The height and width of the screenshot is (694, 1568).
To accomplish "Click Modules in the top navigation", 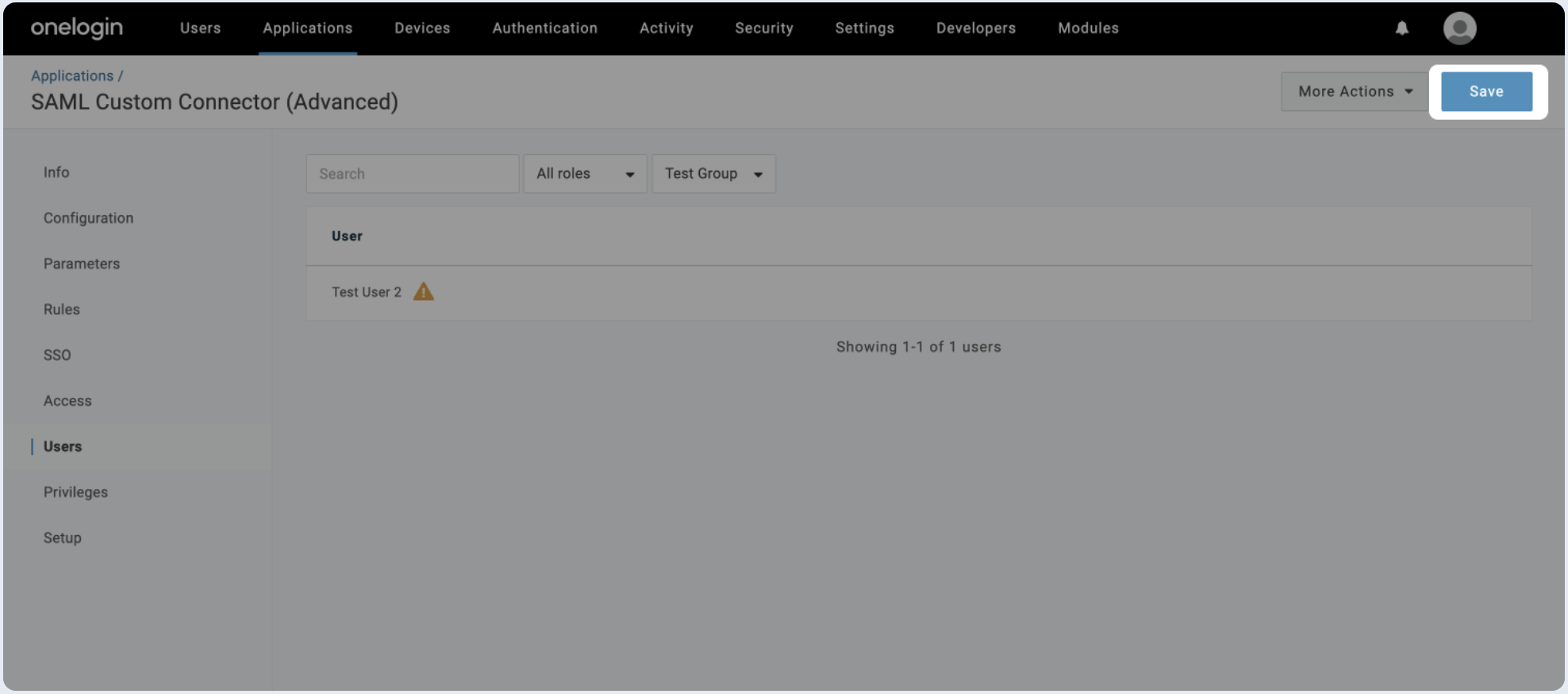I will coord(1088,28).
